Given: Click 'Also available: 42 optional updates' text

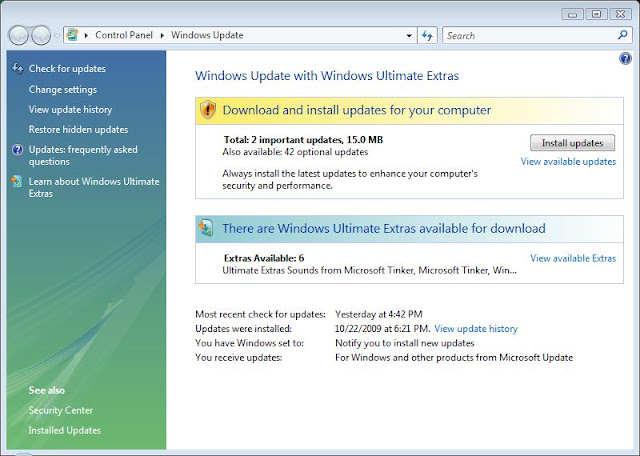Looking at the screenshot, I should click(295, 152).
